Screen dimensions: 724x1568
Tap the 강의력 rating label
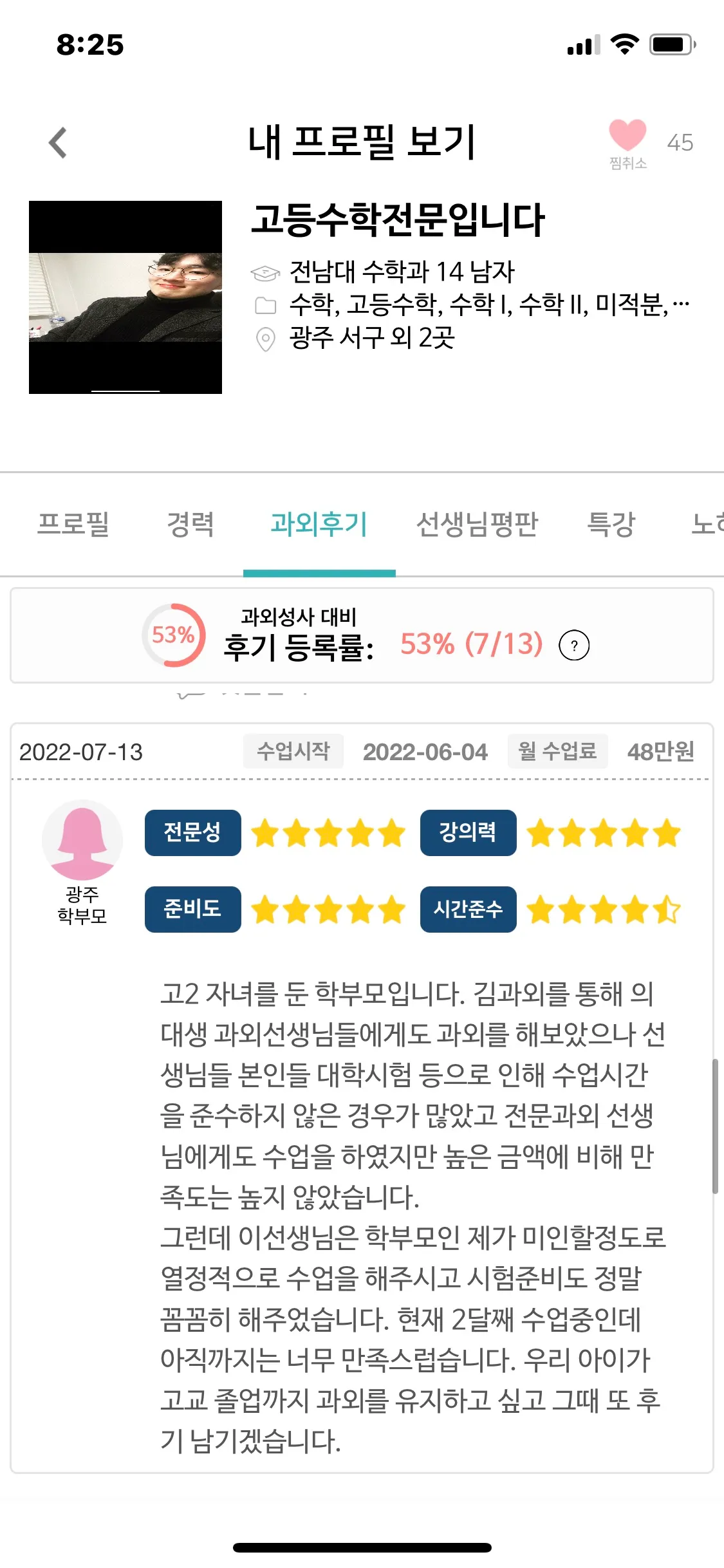pyautogui.click(x=468, y=832)
